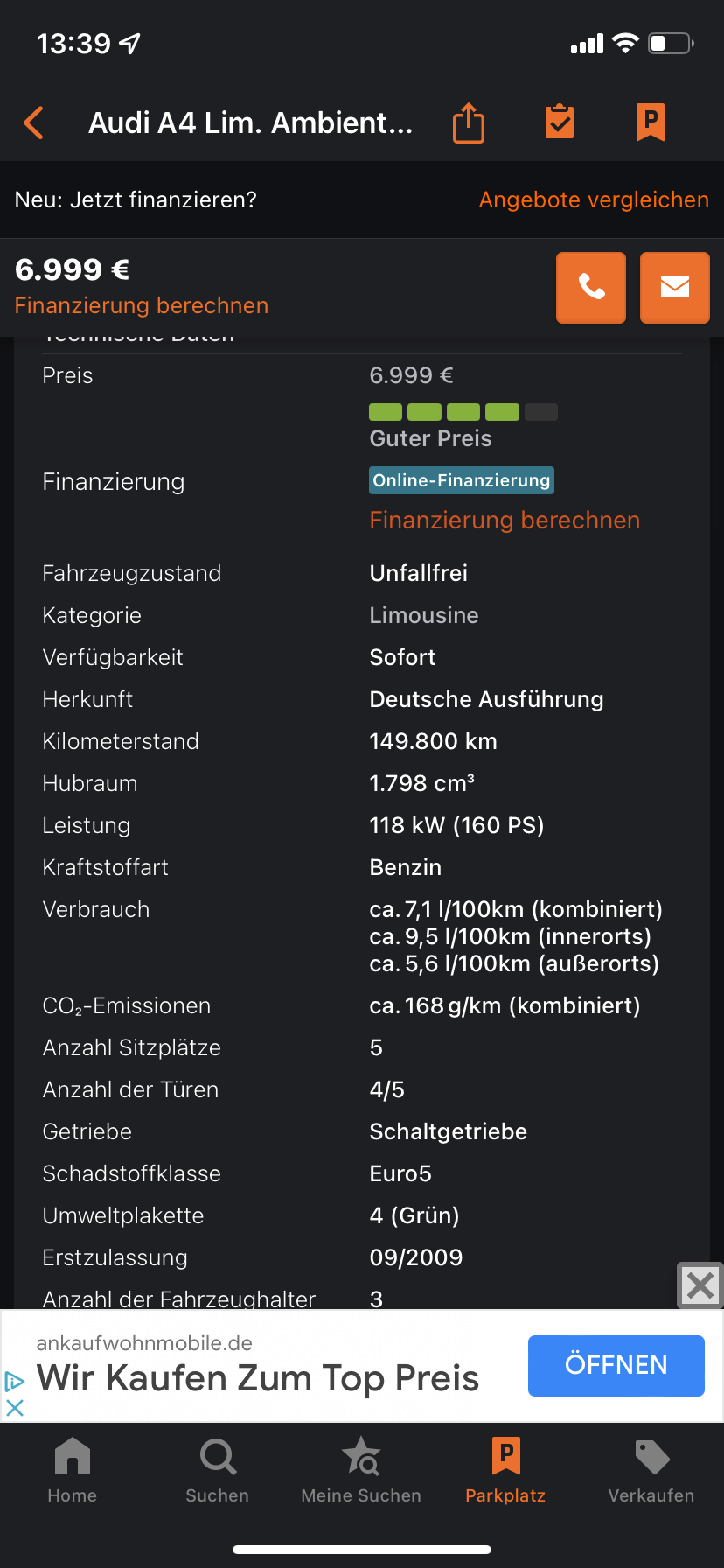This screenshot has width=724, height=1568.
Task: Open Finanzierung berechnen below the price
Action: tap(141, 305)
